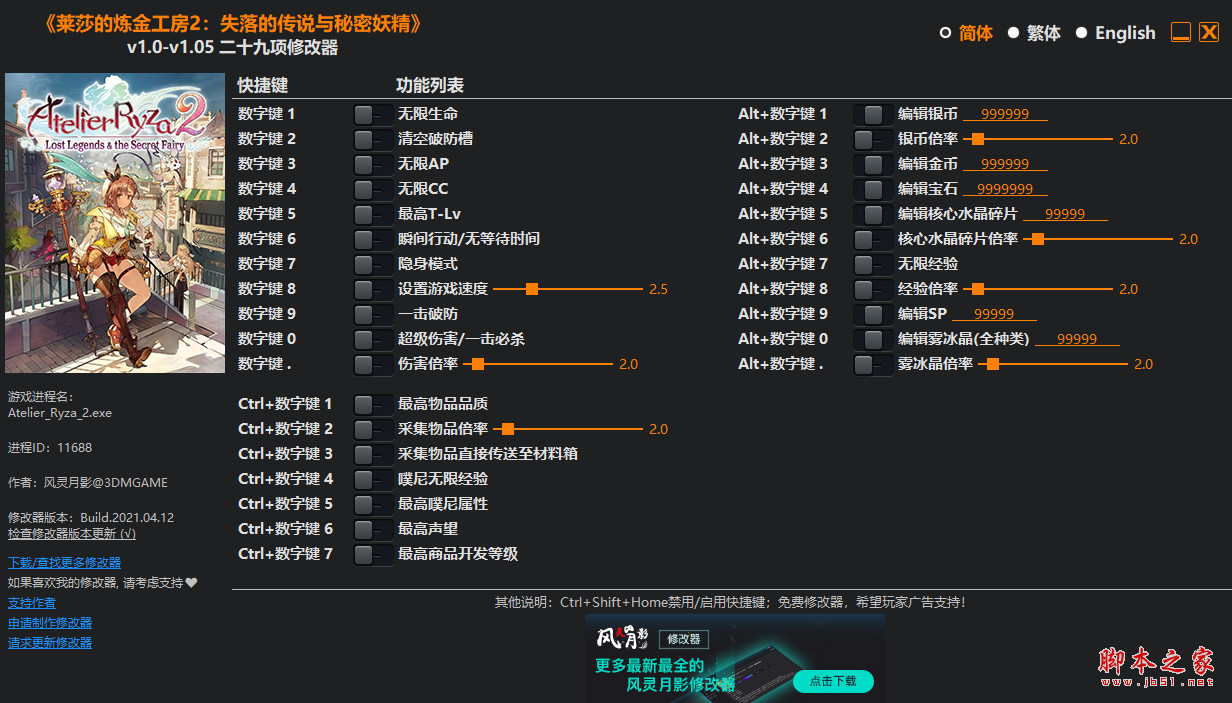This screenshot has width=1232, height=703.
Task: Focus the 编辑宝石 value field
Action: 1005,189
